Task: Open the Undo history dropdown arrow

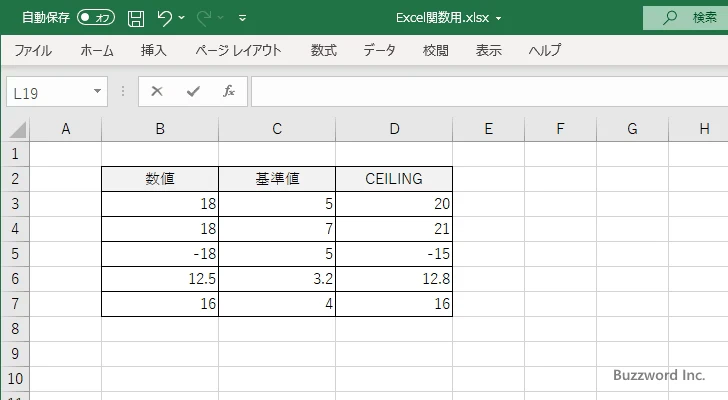Action: [x=182, y=18]
